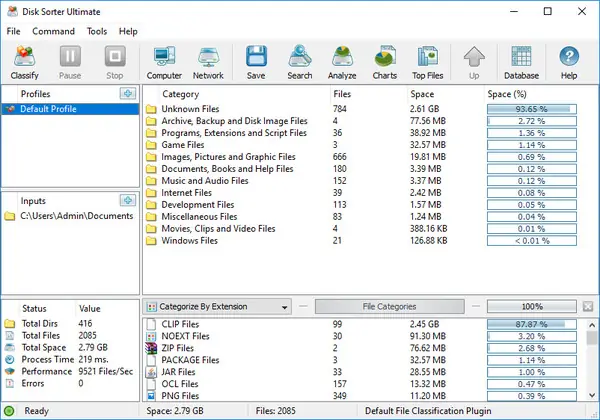The width and height of the screenshot is (600, 420).
Task: Open the File menu
Action: tap(13, 31)
